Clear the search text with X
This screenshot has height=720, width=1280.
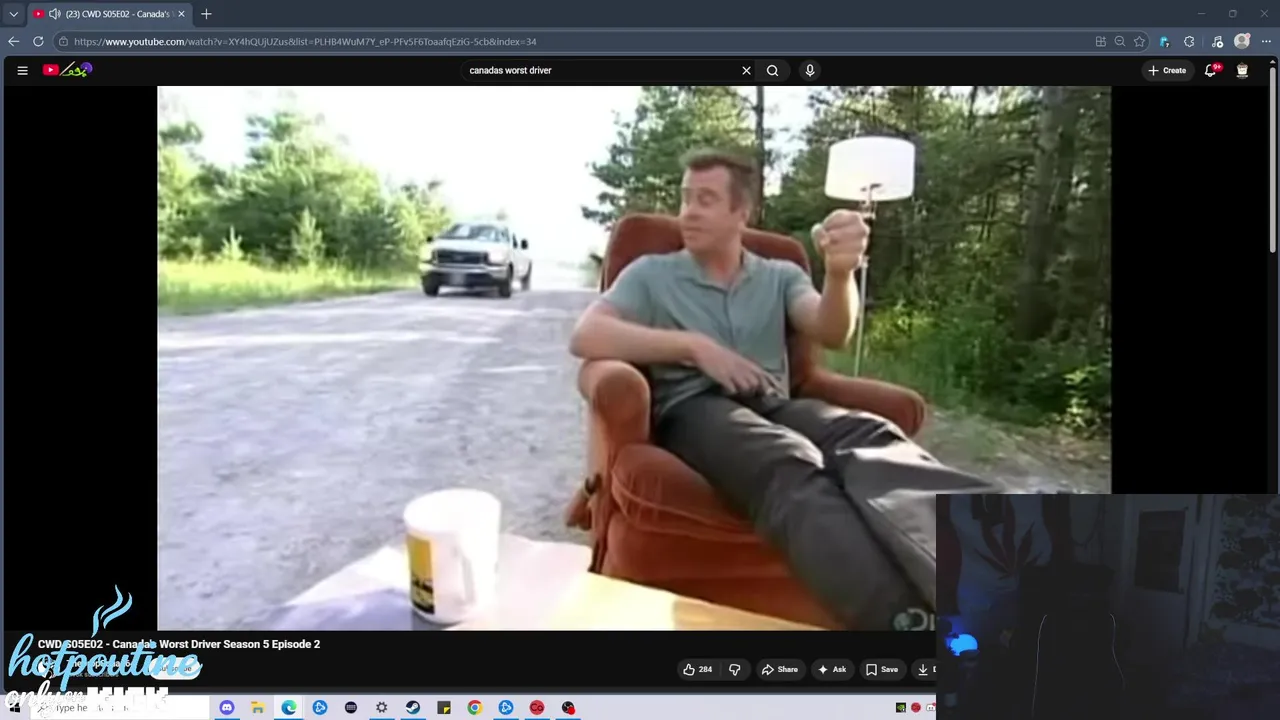746,70
